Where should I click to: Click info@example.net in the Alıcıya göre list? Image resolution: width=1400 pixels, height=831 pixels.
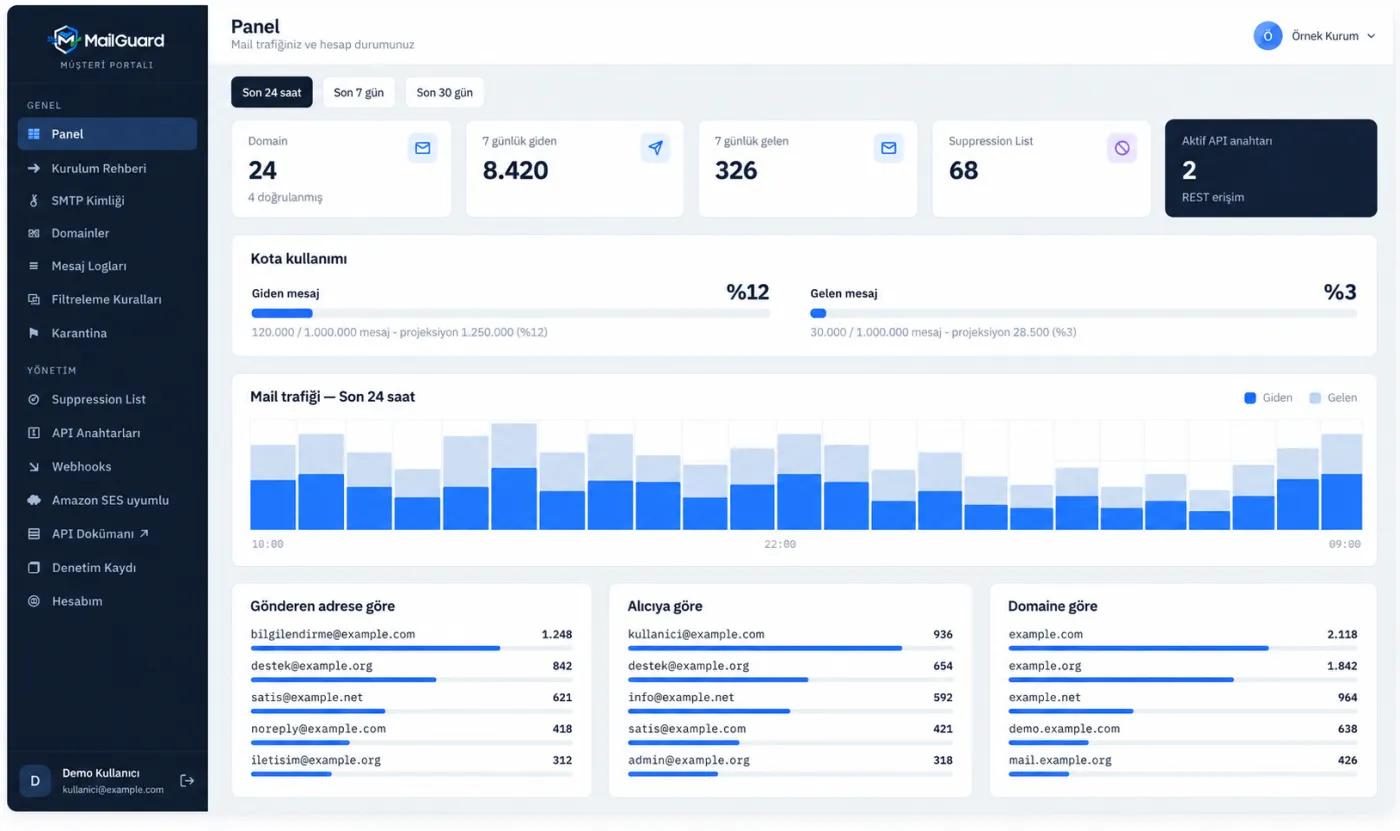pyautogui.click(x=681, y=697)
